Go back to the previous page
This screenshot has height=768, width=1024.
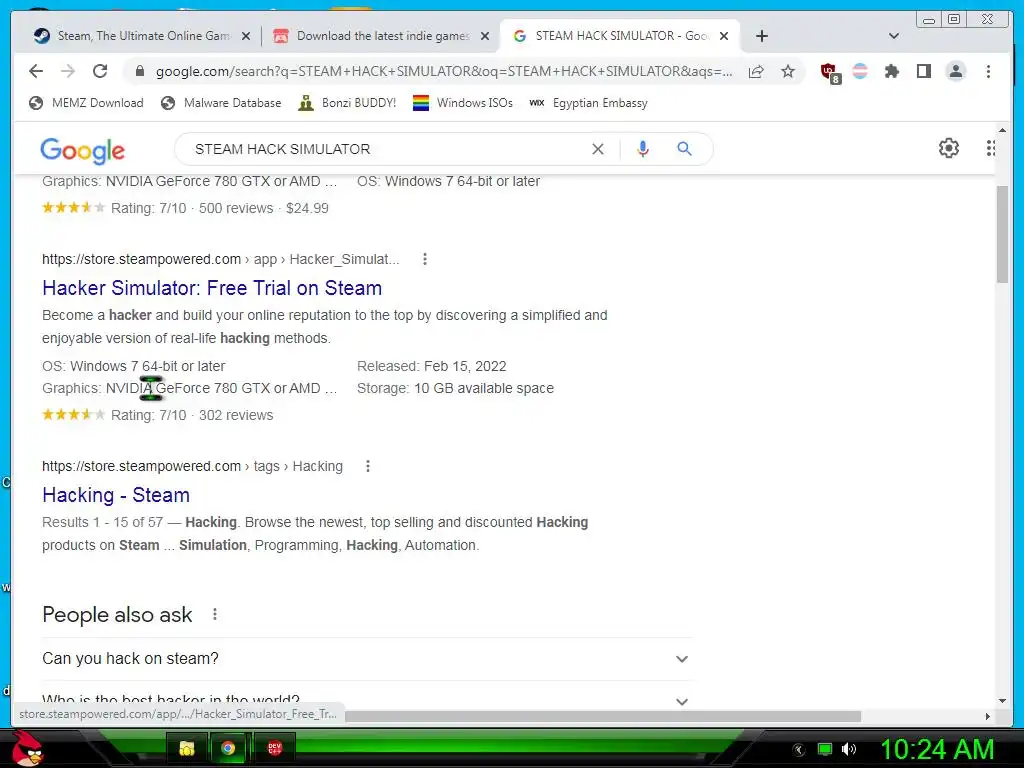point(36,71)
